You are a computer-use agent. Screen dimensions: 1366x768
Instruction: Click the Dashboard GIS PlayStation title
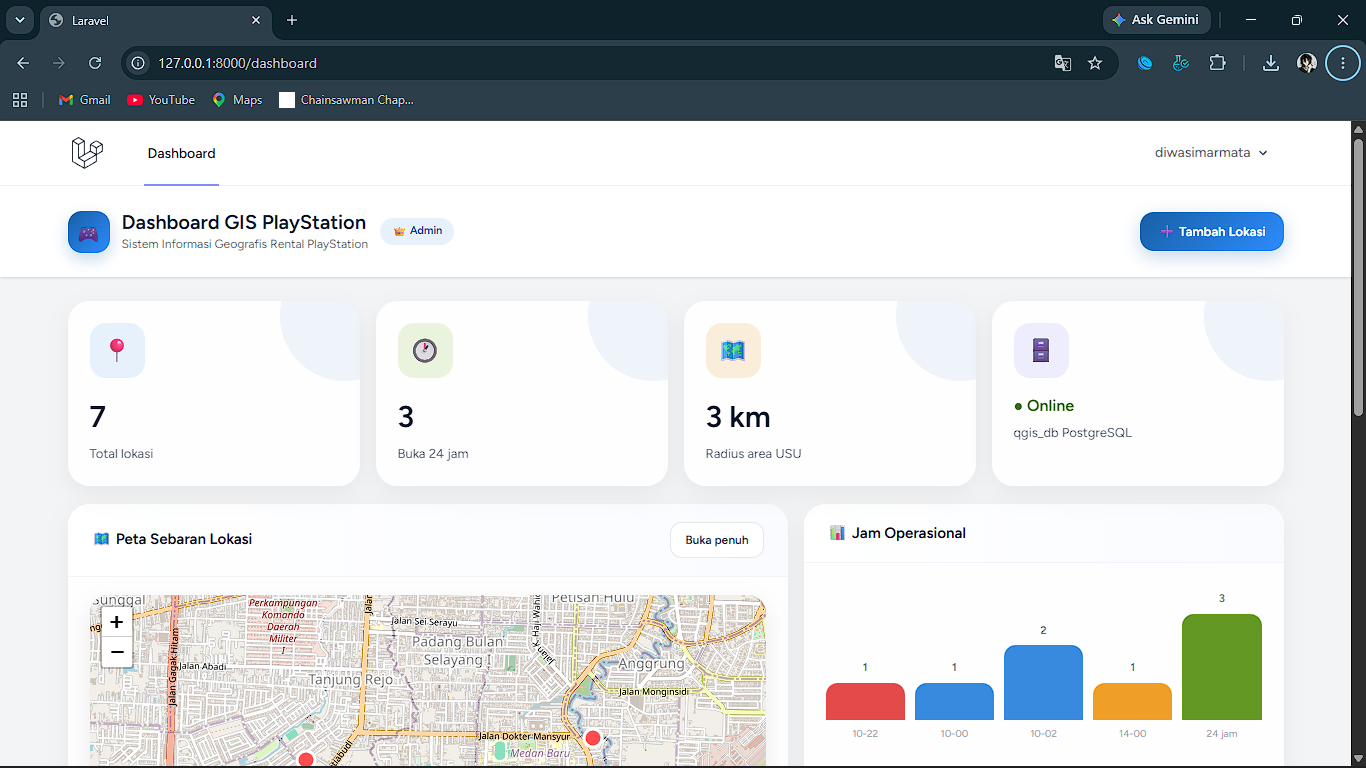244,222
